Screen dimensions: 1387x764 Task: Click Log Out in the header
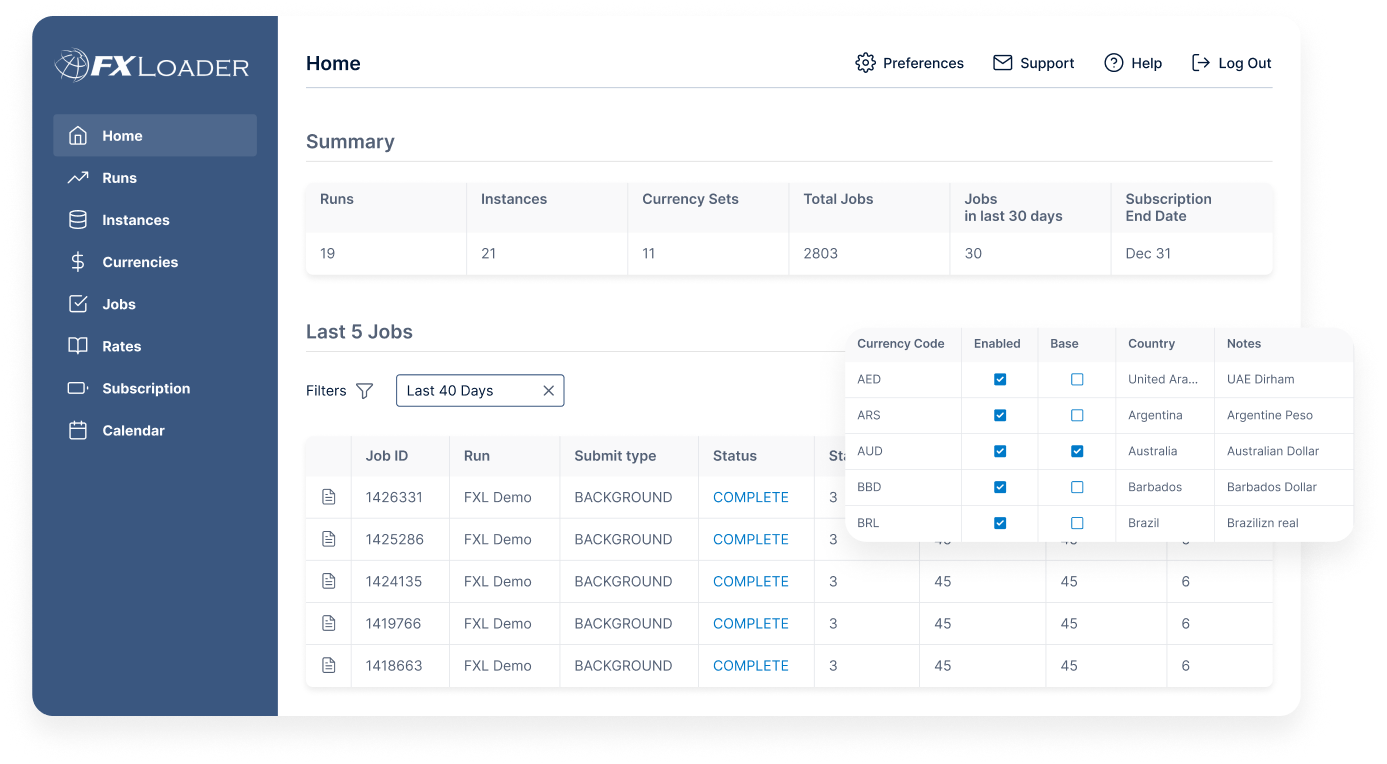[1232, 63]
